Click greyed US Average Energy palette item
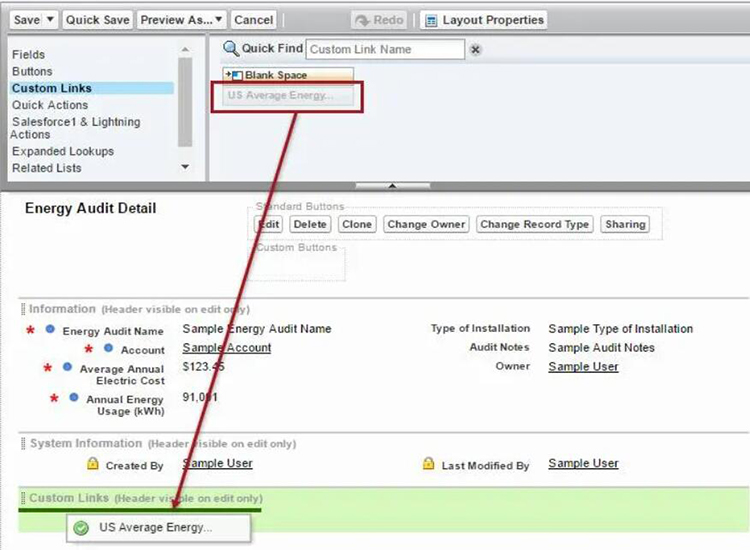 point(288,95)
